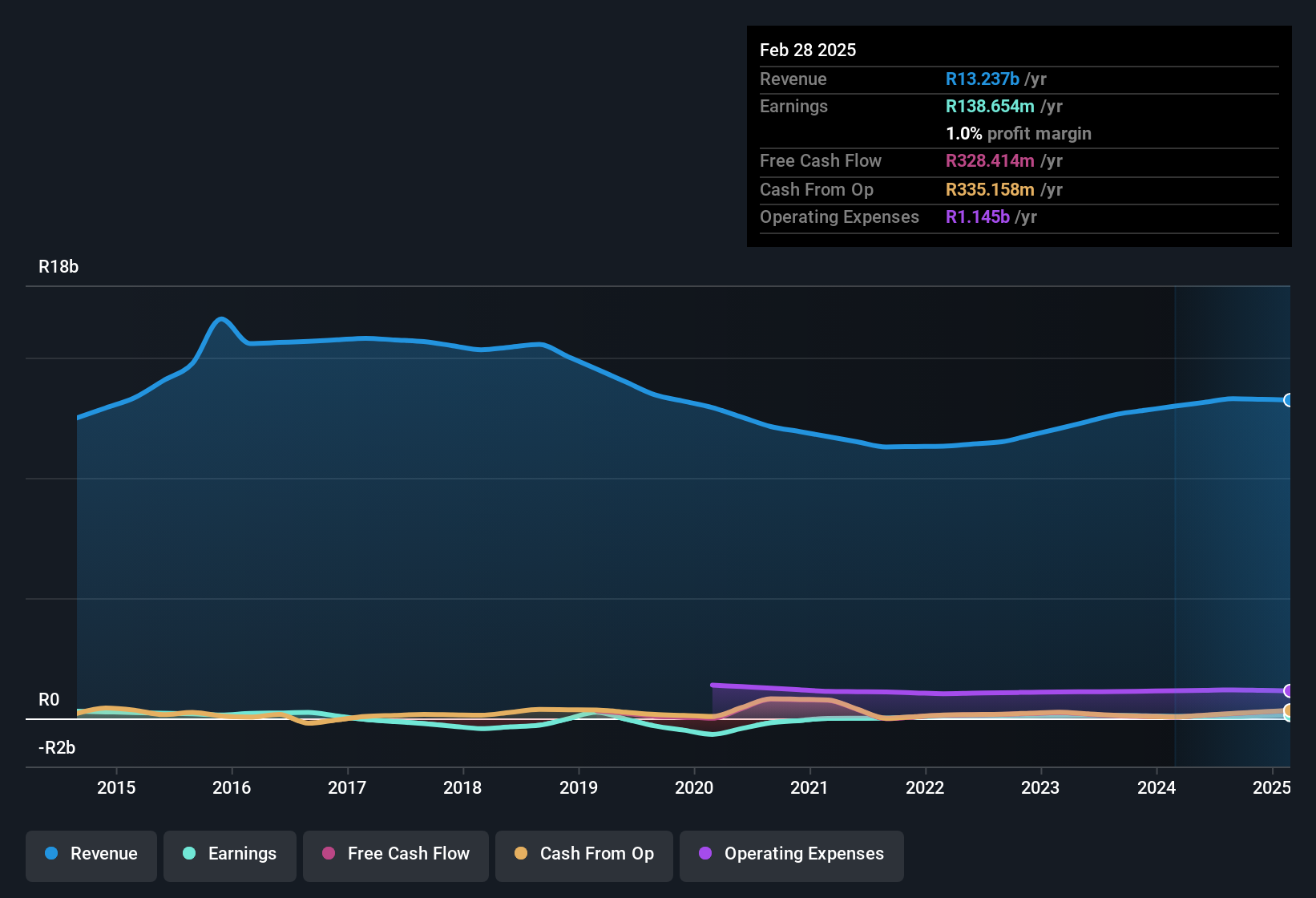
Task: Click the 1.0% profit margin text
Action: point(1019,133)
